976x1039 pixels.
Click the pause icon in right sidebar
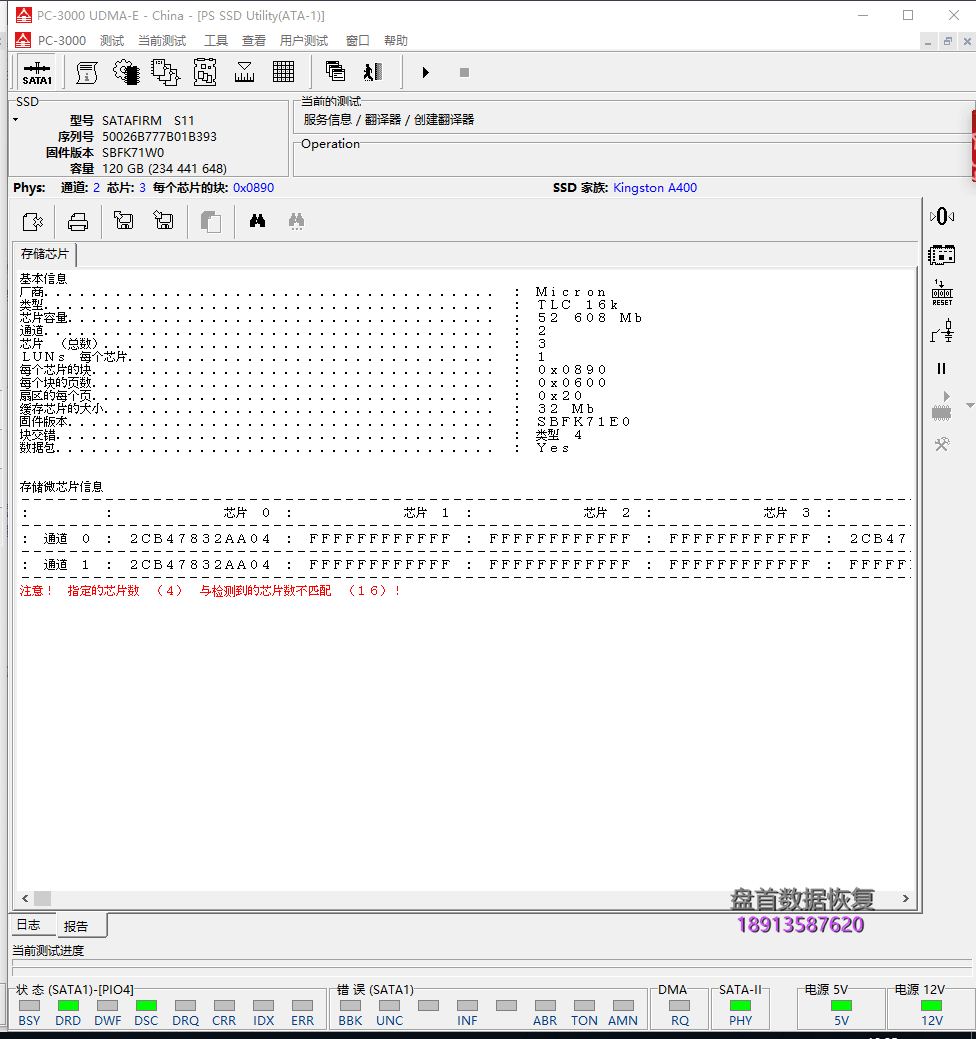pos(942,368)
